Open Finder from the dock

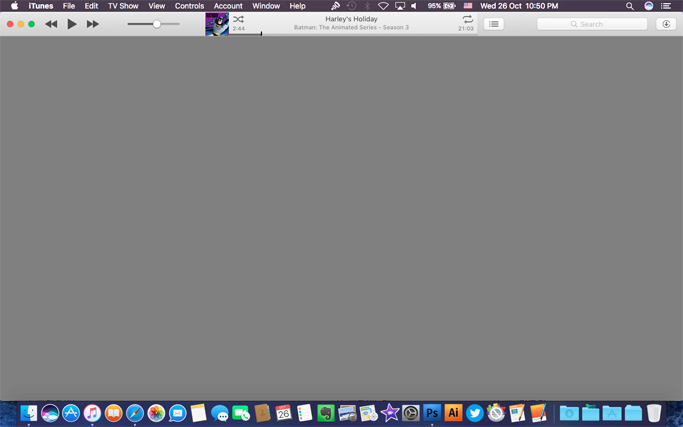[29, 413]
